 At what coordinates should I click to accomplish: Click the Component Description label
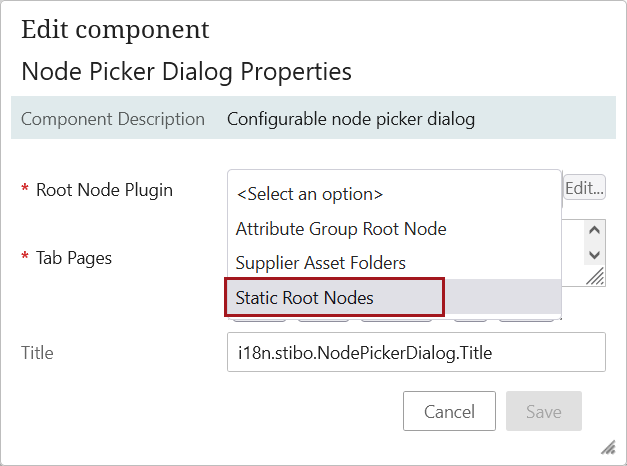pos(113,119)
